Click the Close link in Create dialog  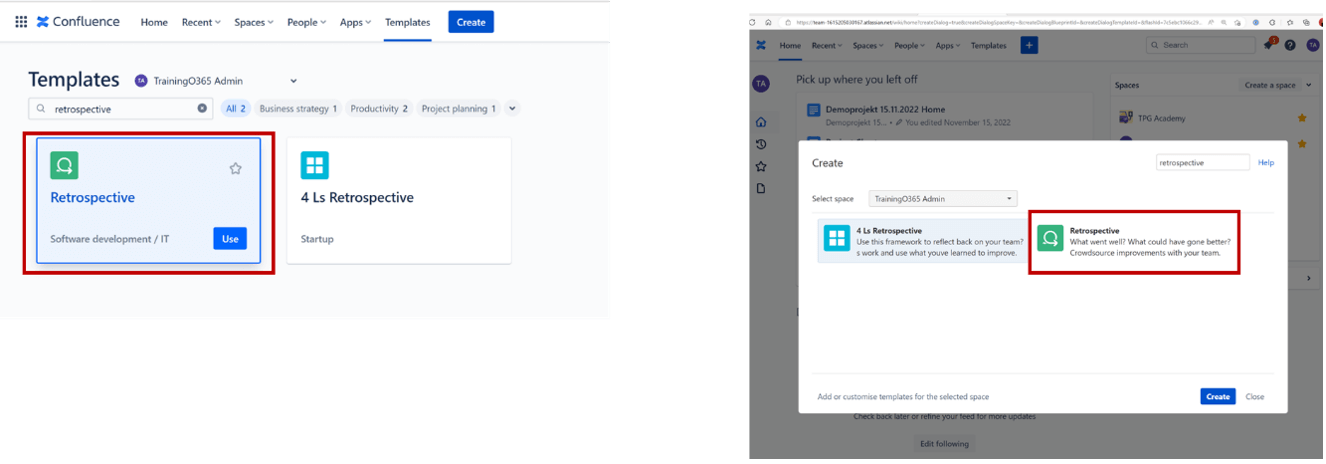coord(1254,397)
